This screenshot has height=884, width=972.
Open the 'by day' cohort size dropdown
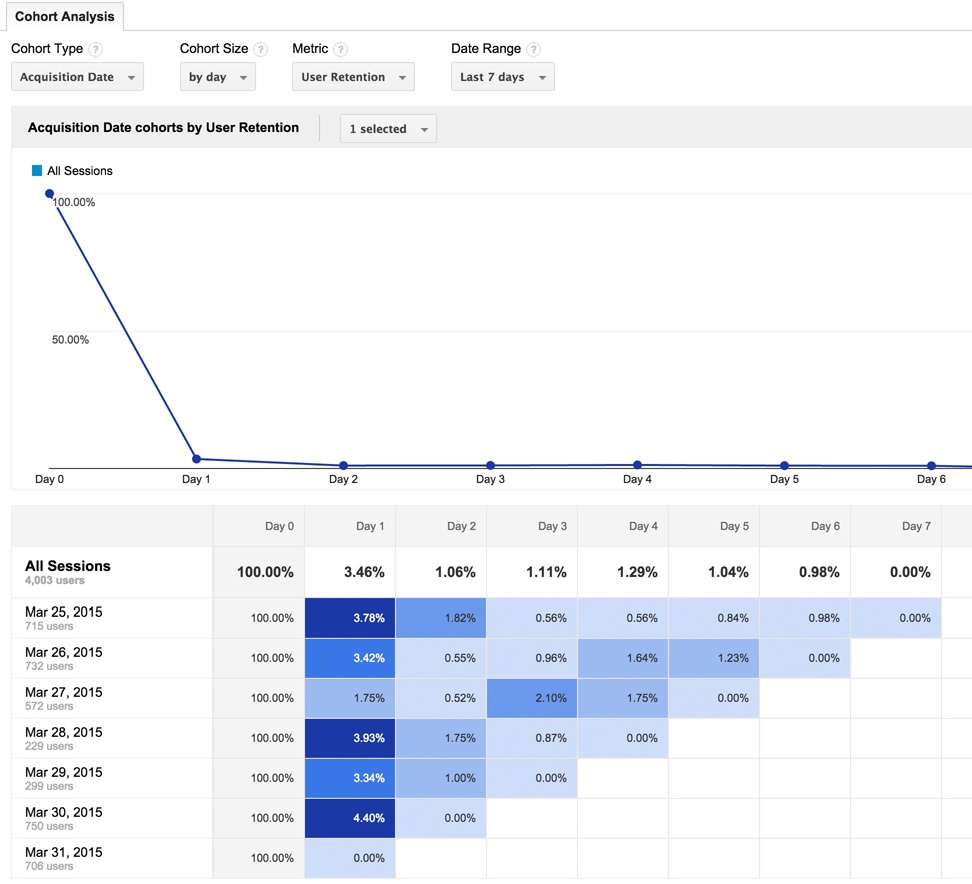tap(217, 77)
